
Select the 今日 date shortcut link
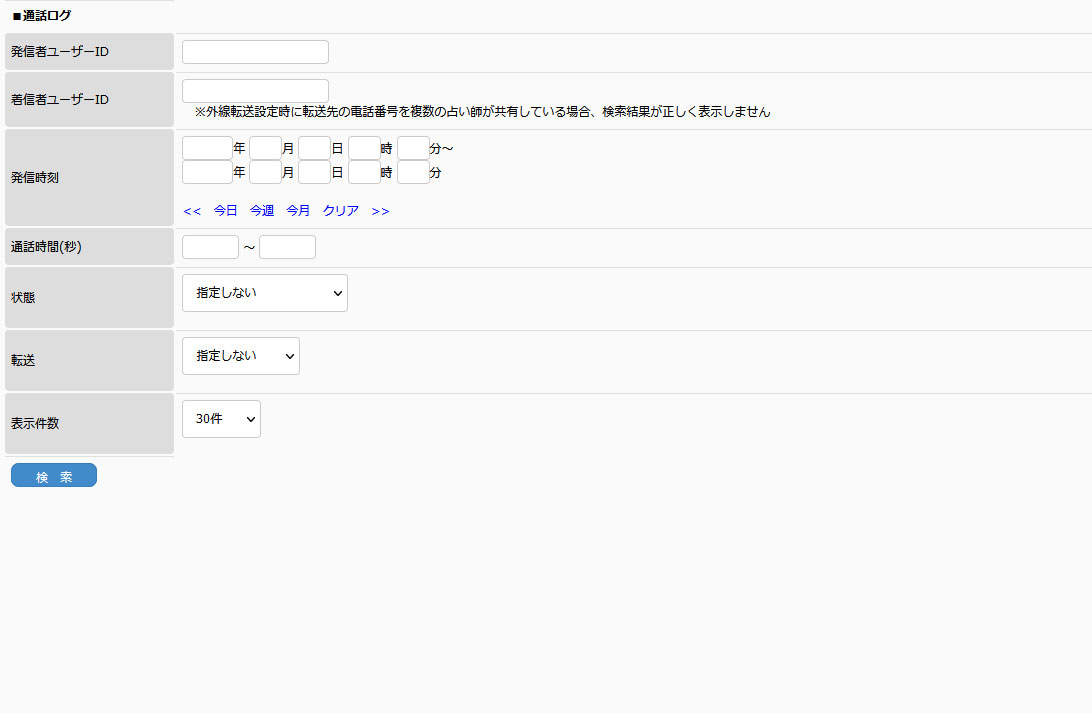click(226, 211)
